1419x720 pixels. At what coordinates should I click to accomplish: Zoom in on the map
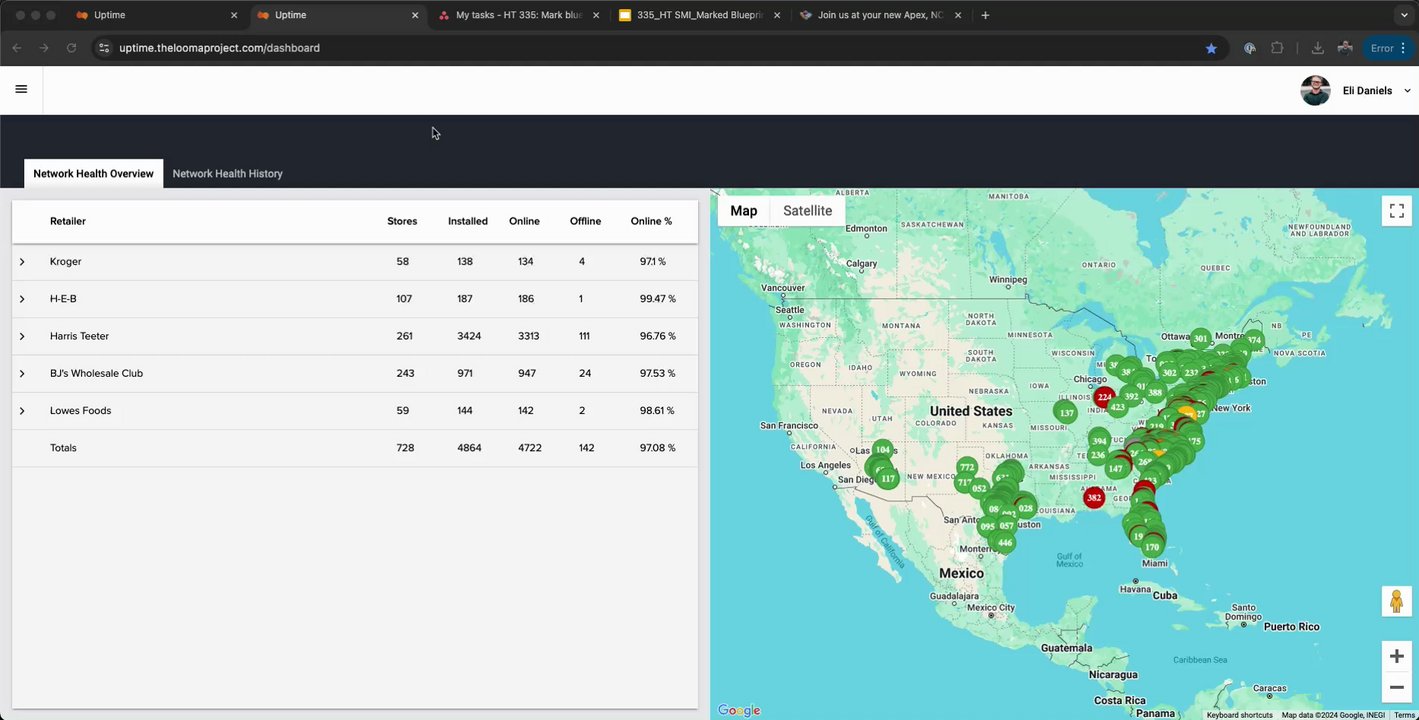tap(1397, 656)
